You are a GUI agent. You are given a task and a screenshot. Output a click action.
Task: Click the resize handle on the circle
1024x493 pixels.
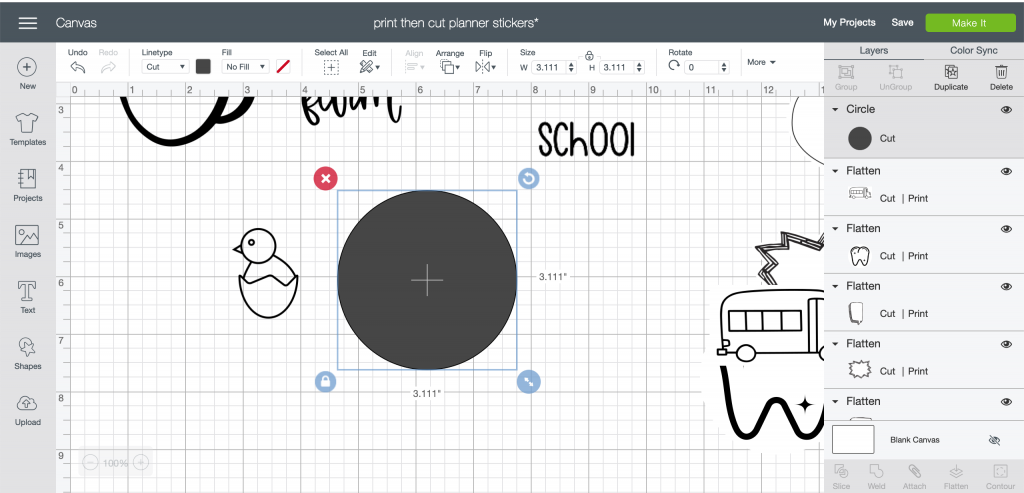tap(528, 381)
